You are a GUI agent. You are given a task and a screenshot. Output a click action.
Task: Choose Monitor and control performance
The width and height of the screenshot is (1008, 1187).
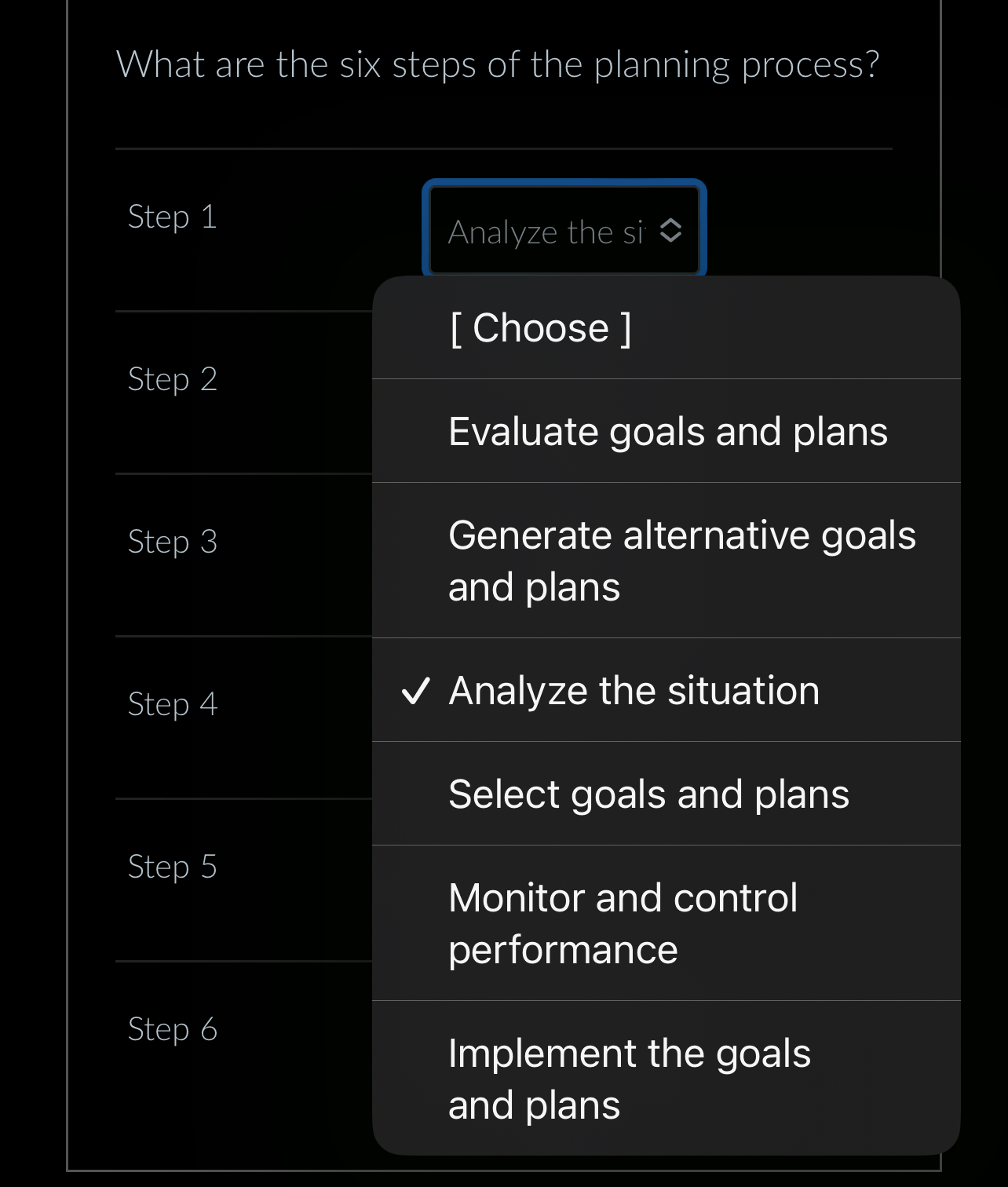622,923
